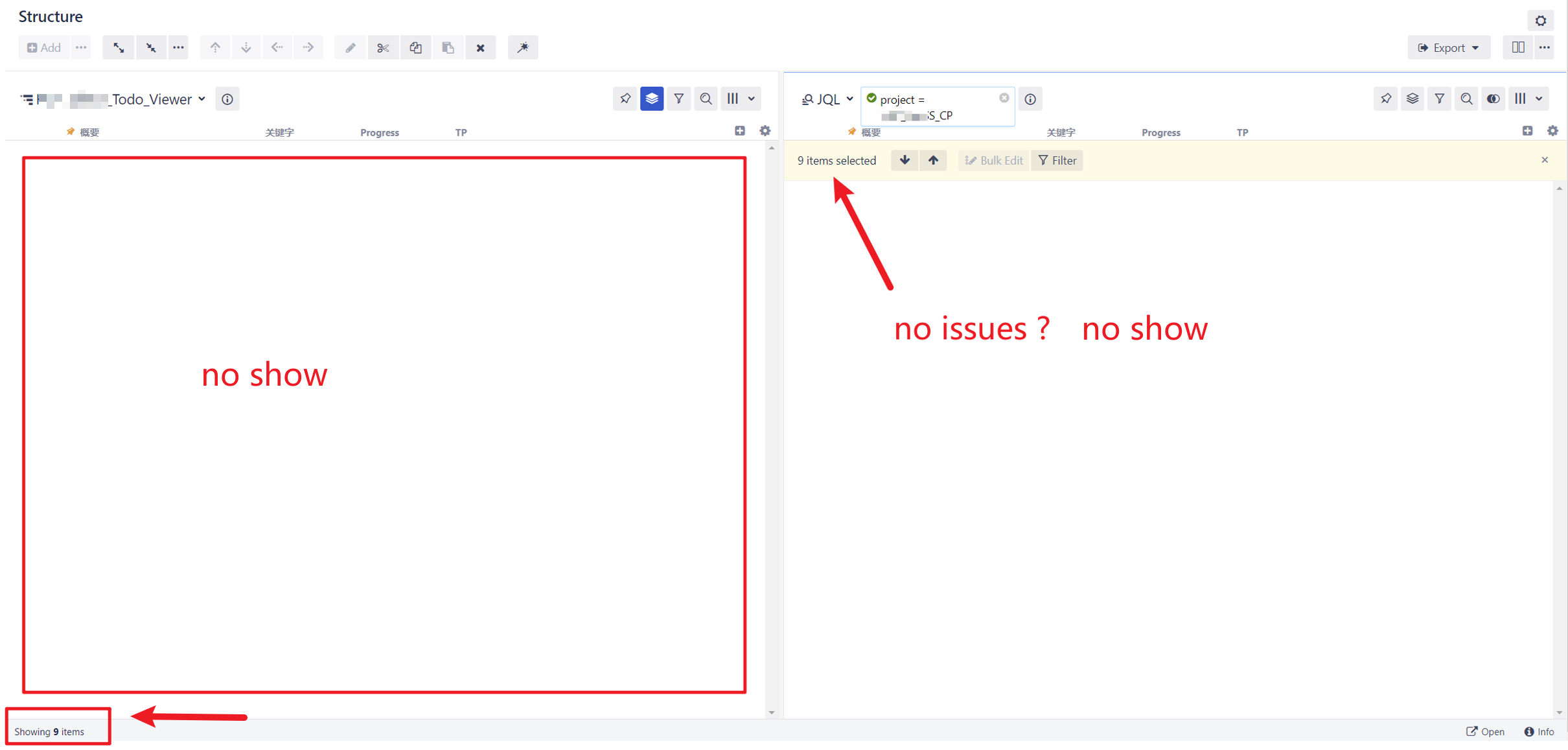Click the search magnifier in the left panel

point(706,99)
